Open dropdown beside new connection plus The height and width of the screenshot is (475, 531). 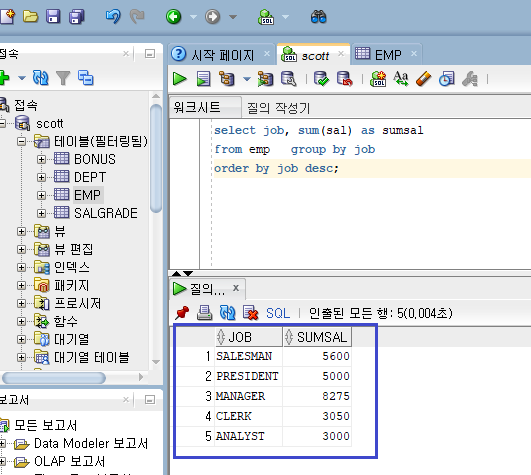[x=22, y=78]
